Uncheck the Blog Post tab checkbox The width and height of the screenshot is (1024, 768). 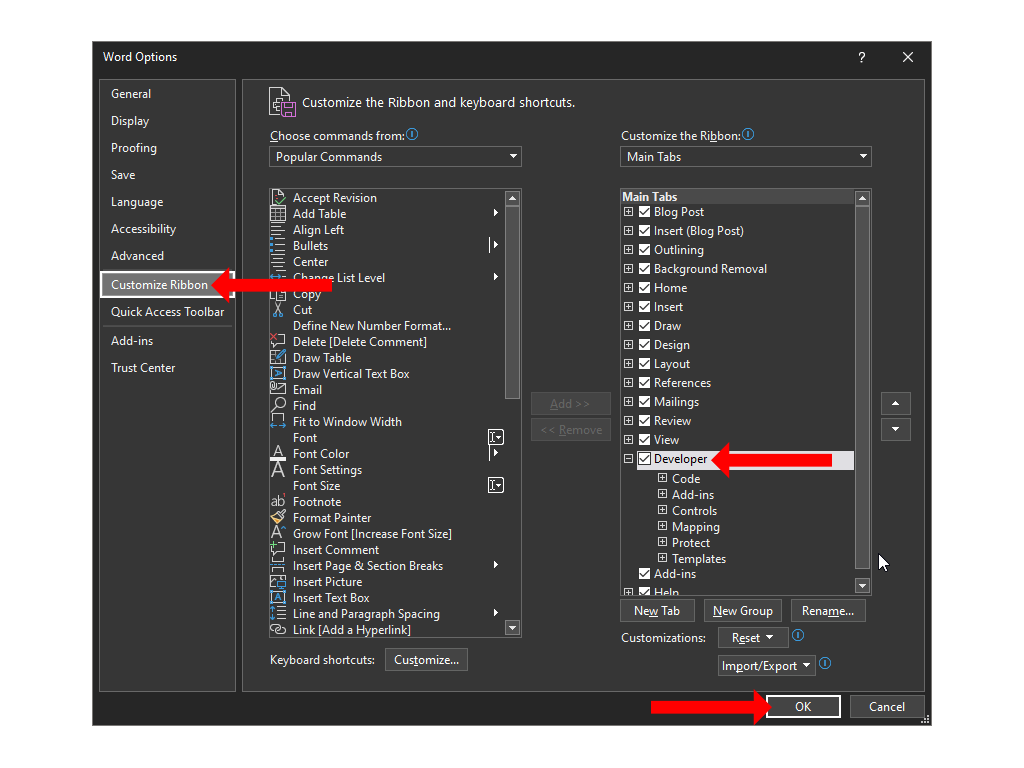click(645, 212)
